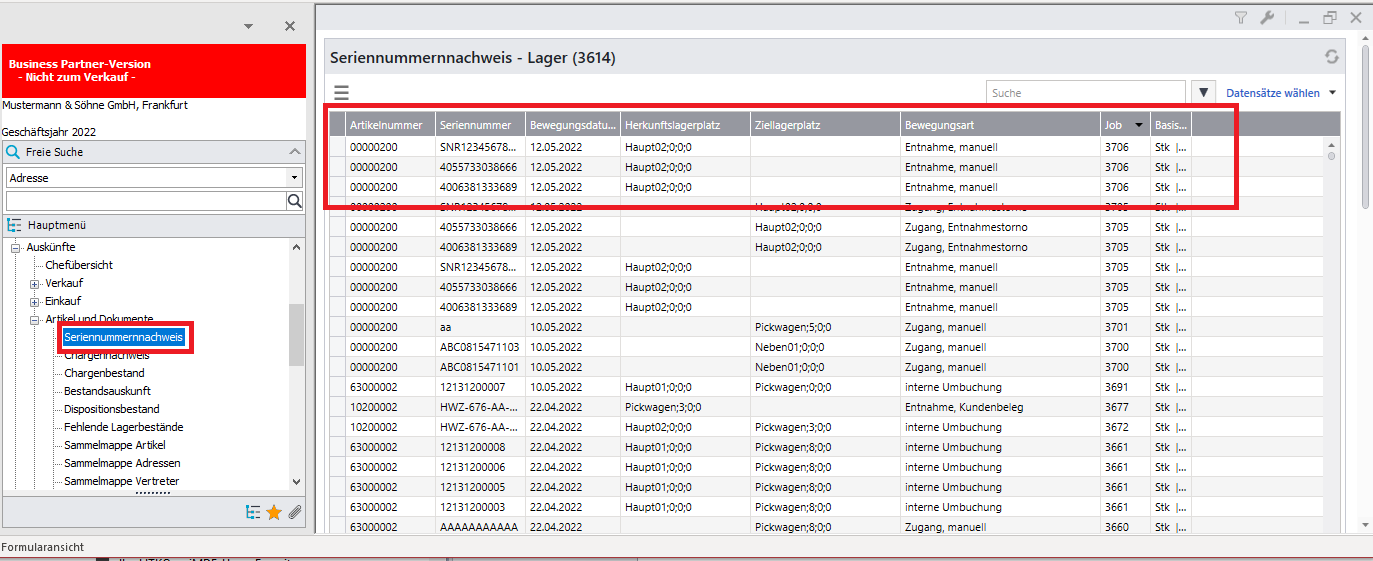Click the magnifier icon beside the Adresse search field
Viewport: 1373px width, 561px height.
point(295,201)
